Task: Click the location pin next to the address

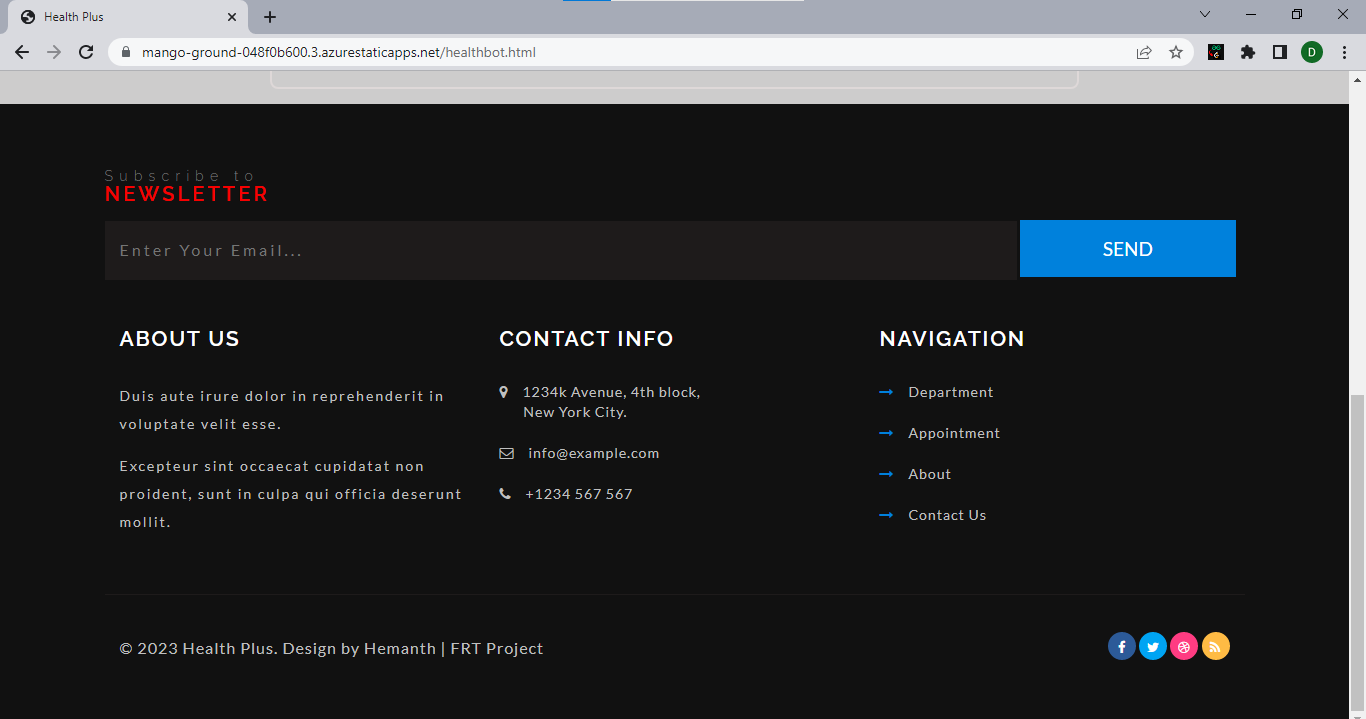Action: (505, 391)
